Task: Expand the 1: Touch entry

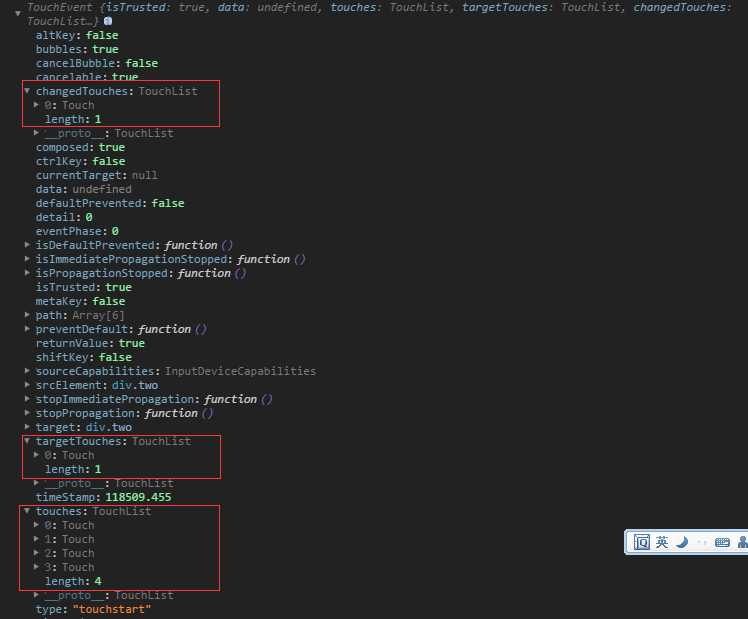Action: pos(36,539)
